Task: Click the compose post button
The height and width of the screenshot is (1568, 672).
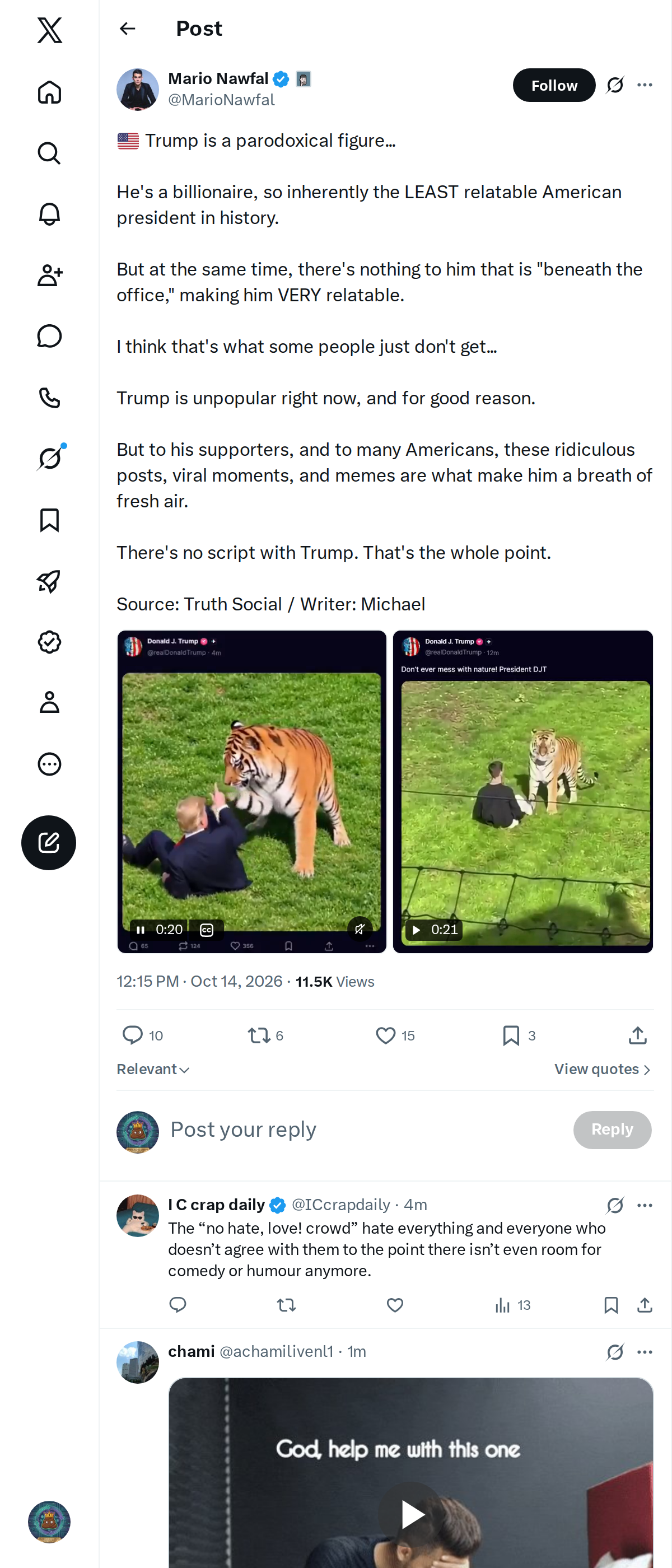Action: tap(49, 842)
